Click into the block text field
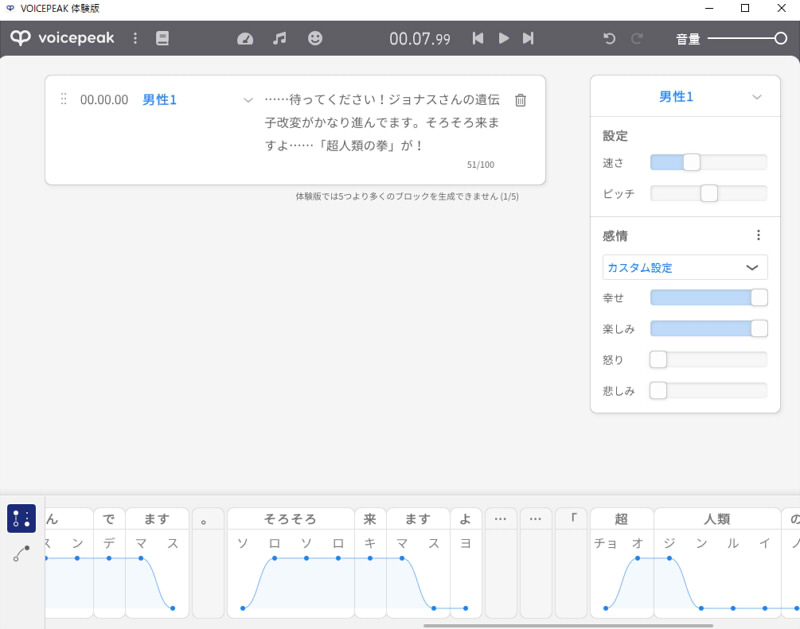 382,122
